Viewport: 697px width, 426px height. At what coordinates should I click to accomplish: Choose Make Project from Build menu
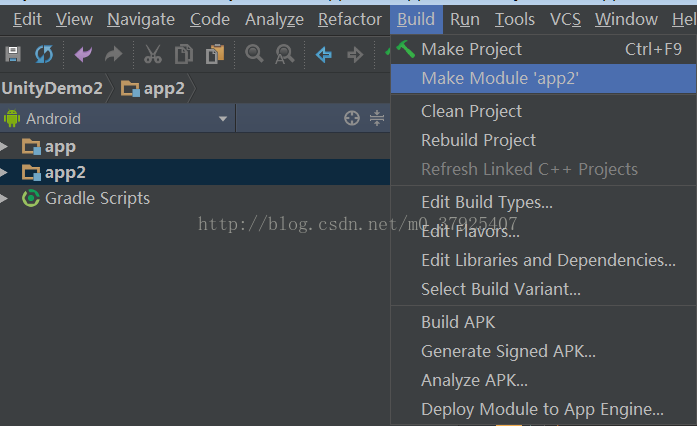pyautogui.click(x=543, y=49)
